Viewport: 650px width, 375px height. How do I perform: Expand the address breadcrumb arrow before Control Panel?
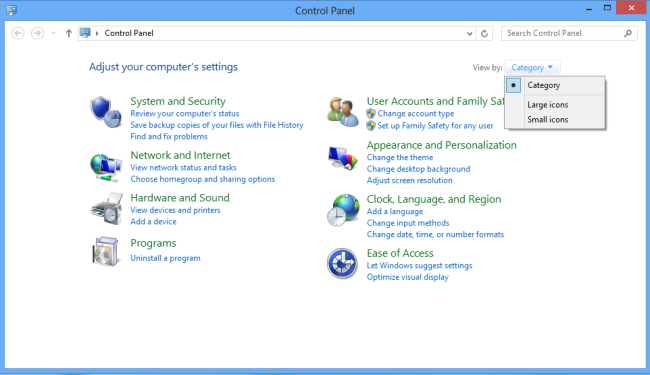(97, 33)
